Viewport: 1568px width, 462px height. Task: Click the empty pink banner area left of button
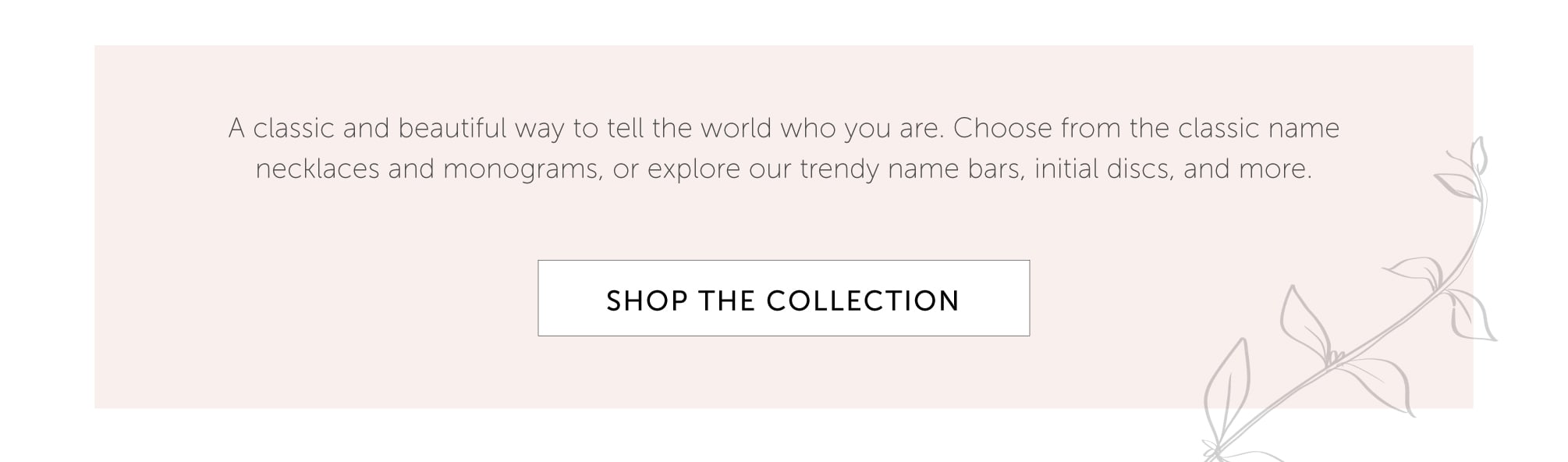pos(312,300)
